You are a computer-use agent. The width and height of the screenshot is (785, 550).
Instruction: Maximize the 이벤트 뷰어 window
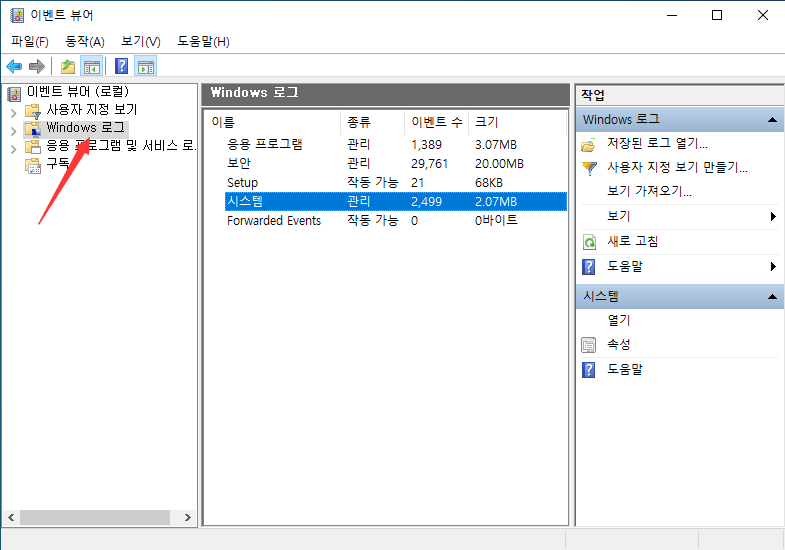[x=717, y=16]
